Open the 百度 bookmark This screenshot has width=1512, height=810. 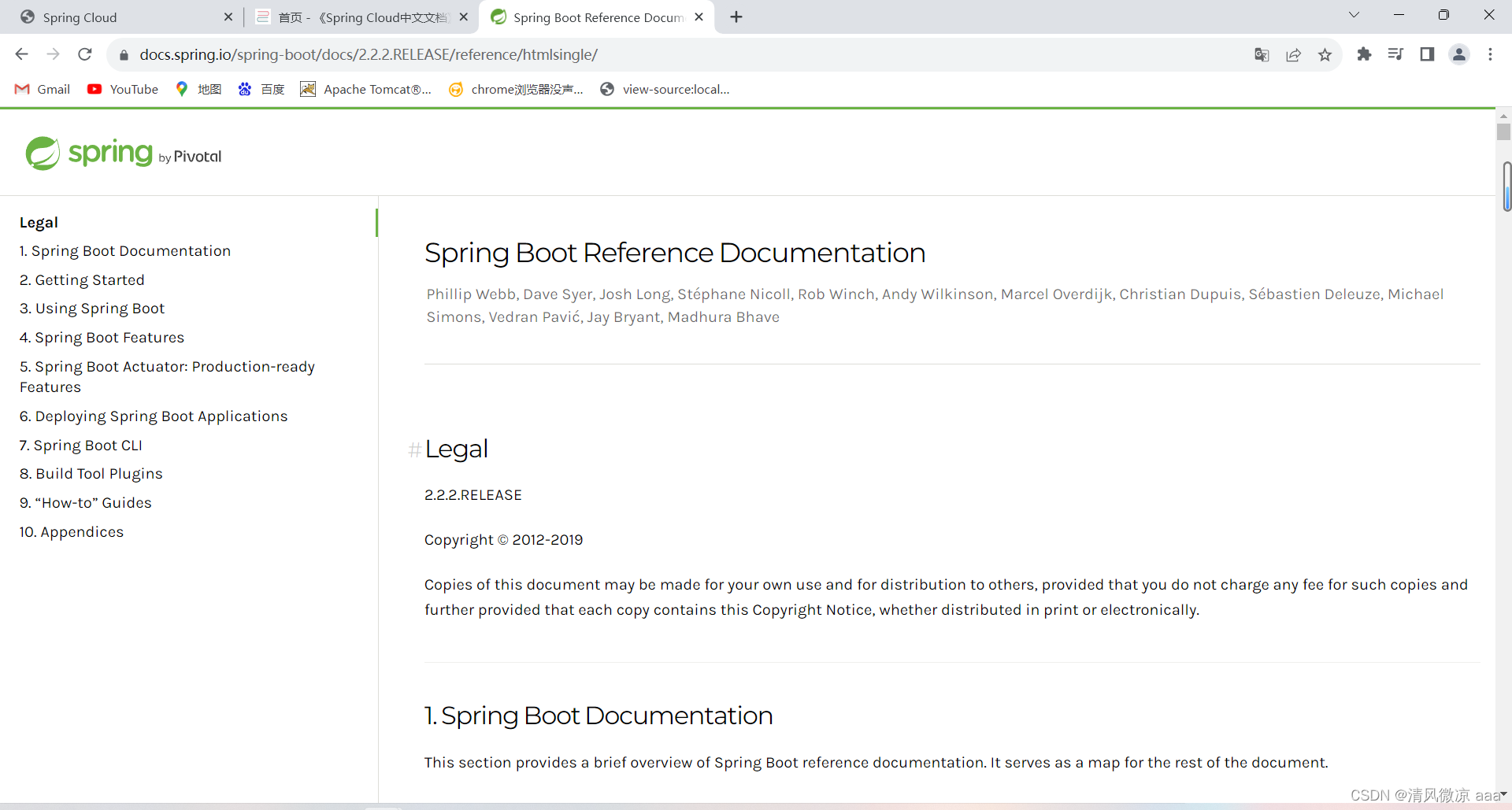261,89
